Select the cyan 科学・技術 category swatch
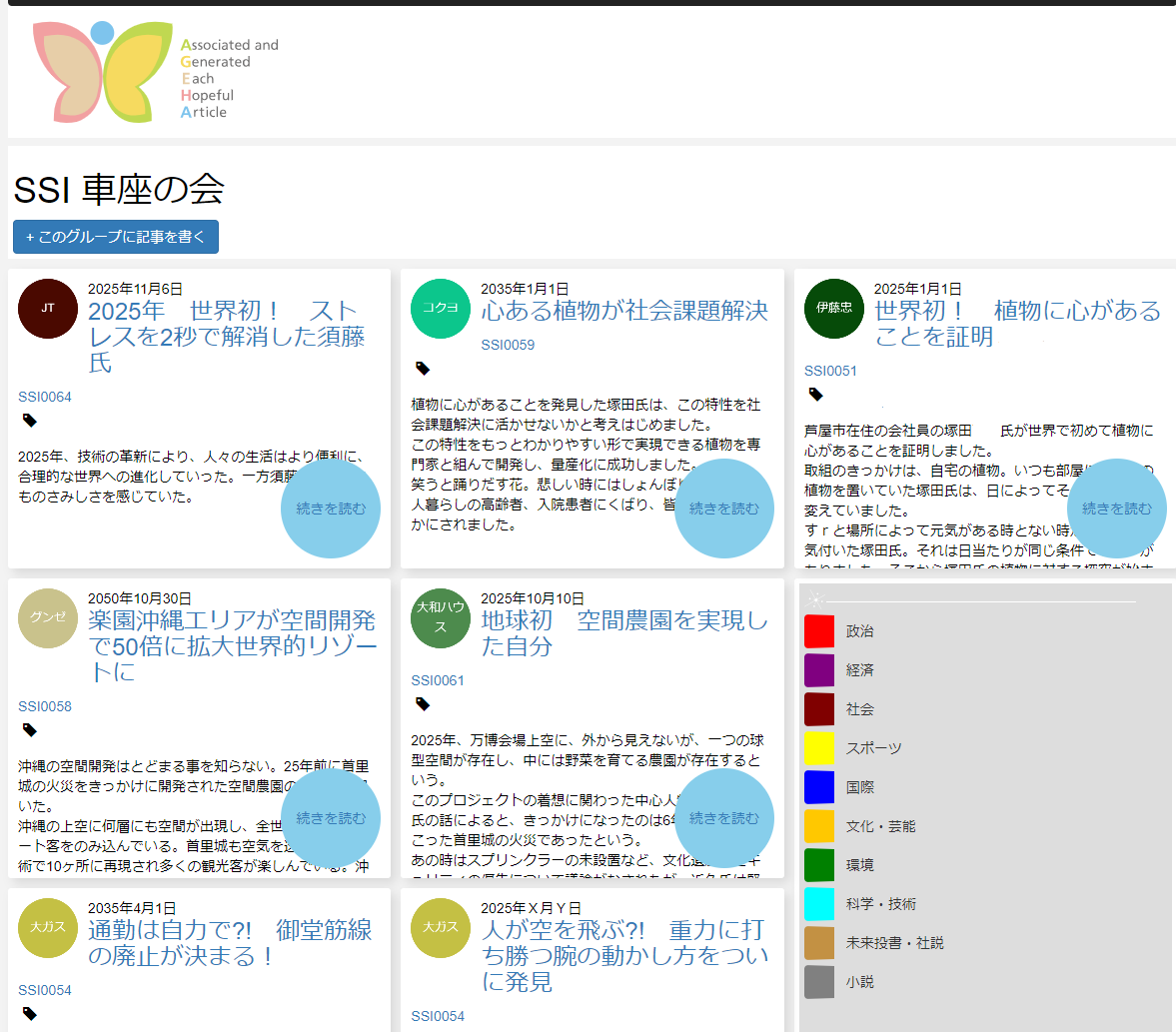1176x1032 pixels. (819, 904)
